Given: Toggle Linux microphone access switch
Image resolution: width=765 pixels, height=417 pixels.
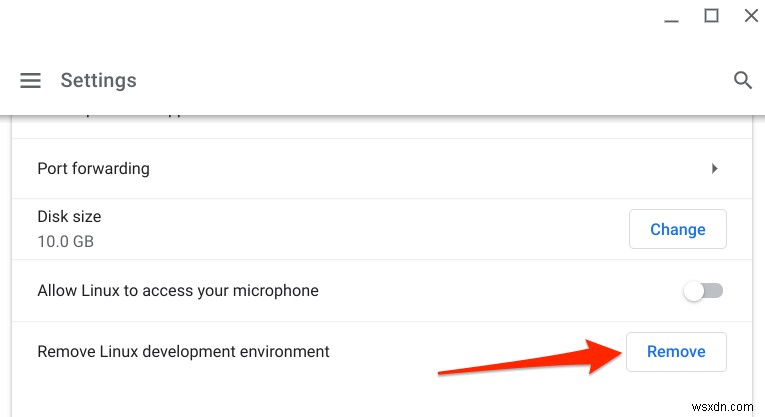Looking at the screenshot, I should point(702,291).
